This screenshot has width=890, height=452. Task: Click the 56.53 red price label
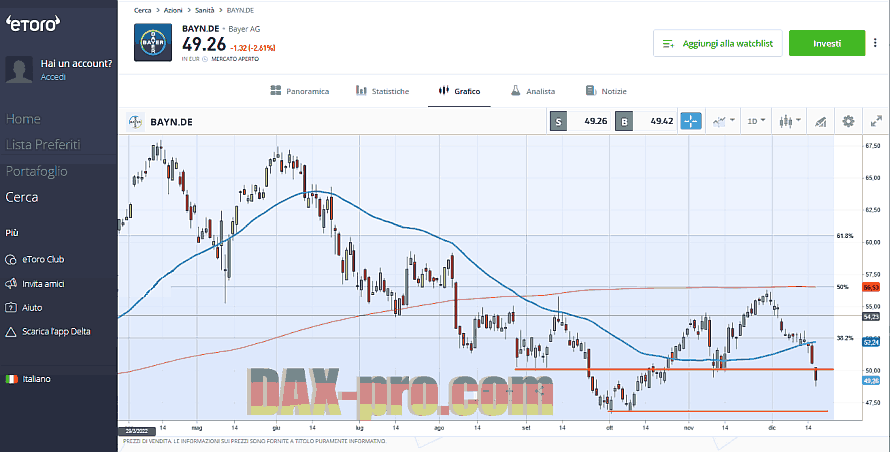(x=871, y=287)
